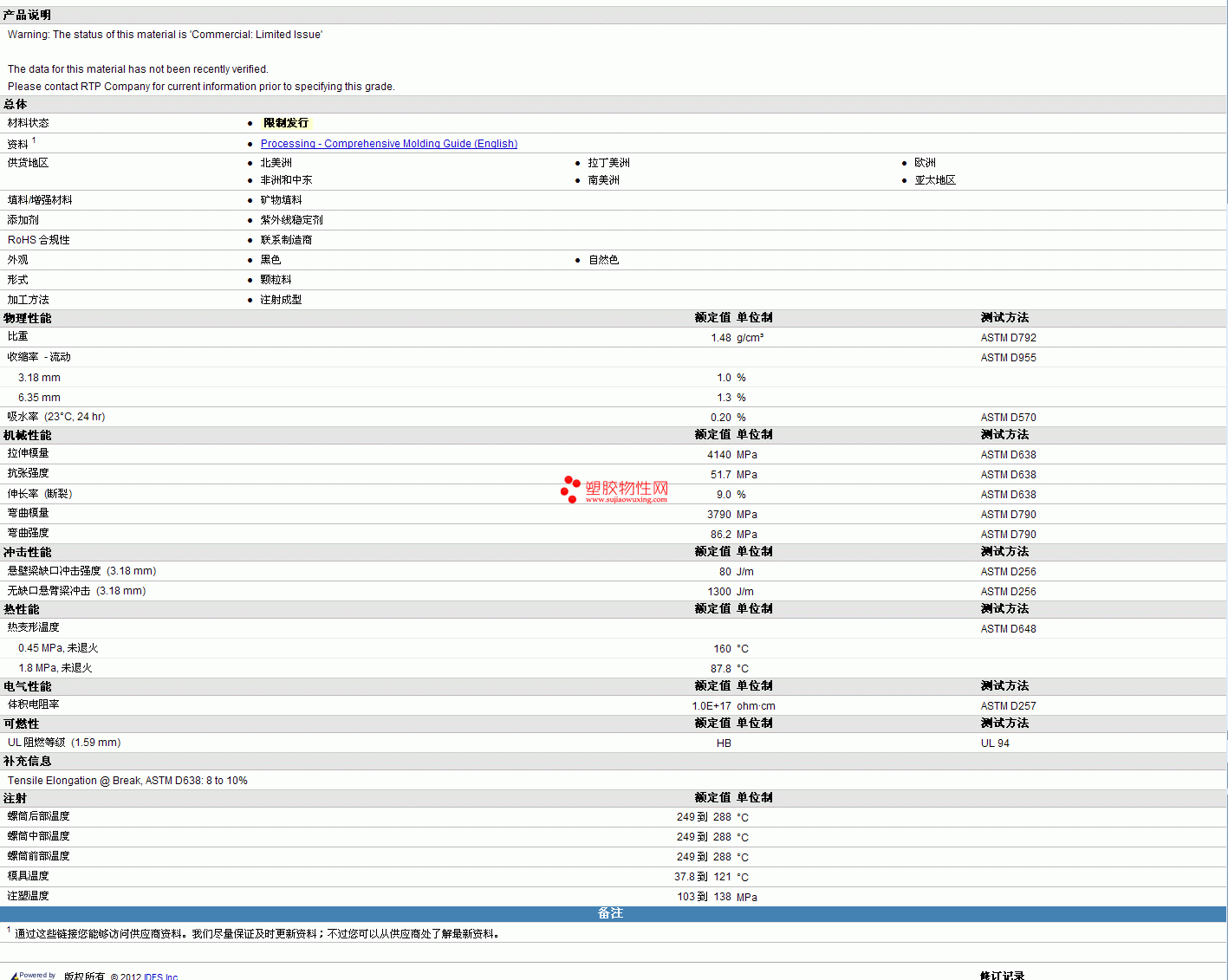Image resolution: width=1228 pixels, height=980 pixels.
Task: Select the 1.0E+17 volume resistivity value
Action: [711, 706]
